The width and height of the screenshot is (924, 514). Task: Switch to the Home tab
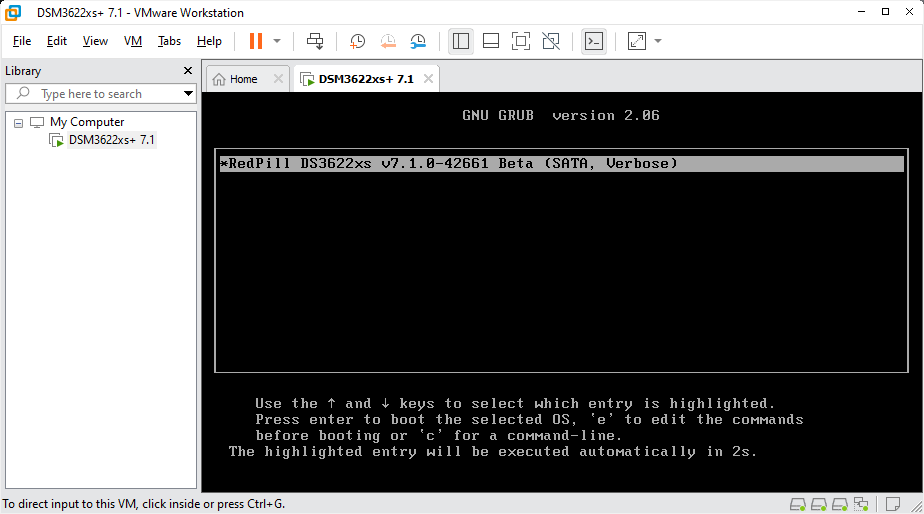[243, 79]
